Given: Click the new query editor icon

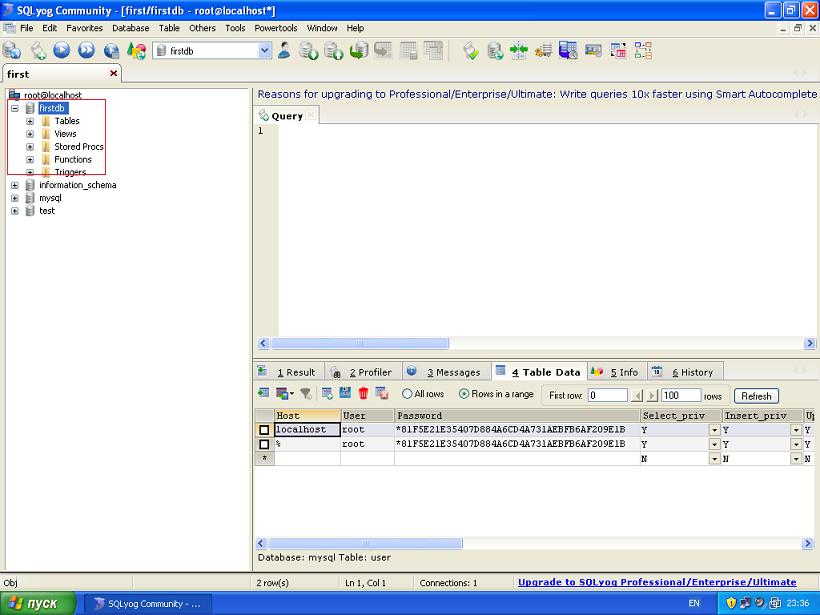Looking at the screenshot, I should coord(38,51).
